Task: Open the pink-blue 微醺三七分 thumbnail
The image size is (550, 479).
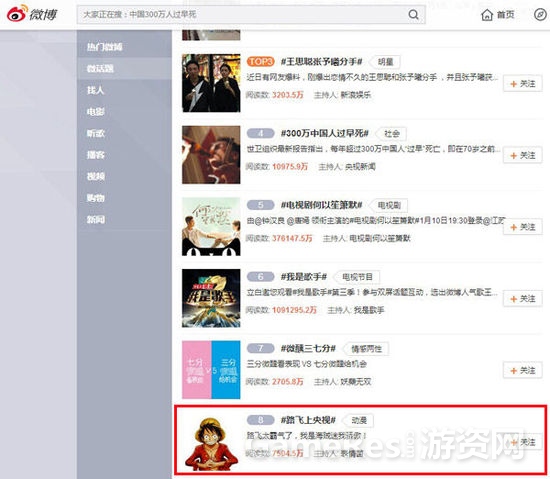Action: [x=211, y=370]
